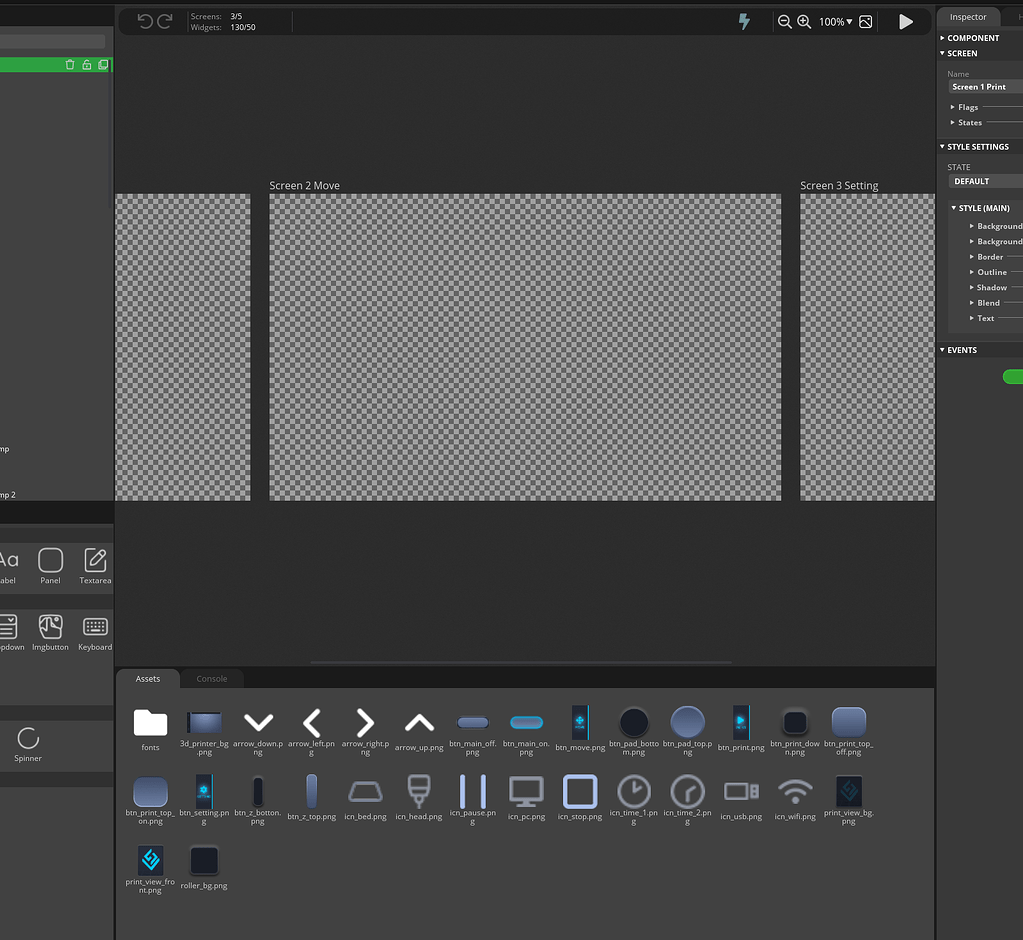Collapse the SCREEN section
Viewport: 1023px width, 940px height.
pos(960,53)
